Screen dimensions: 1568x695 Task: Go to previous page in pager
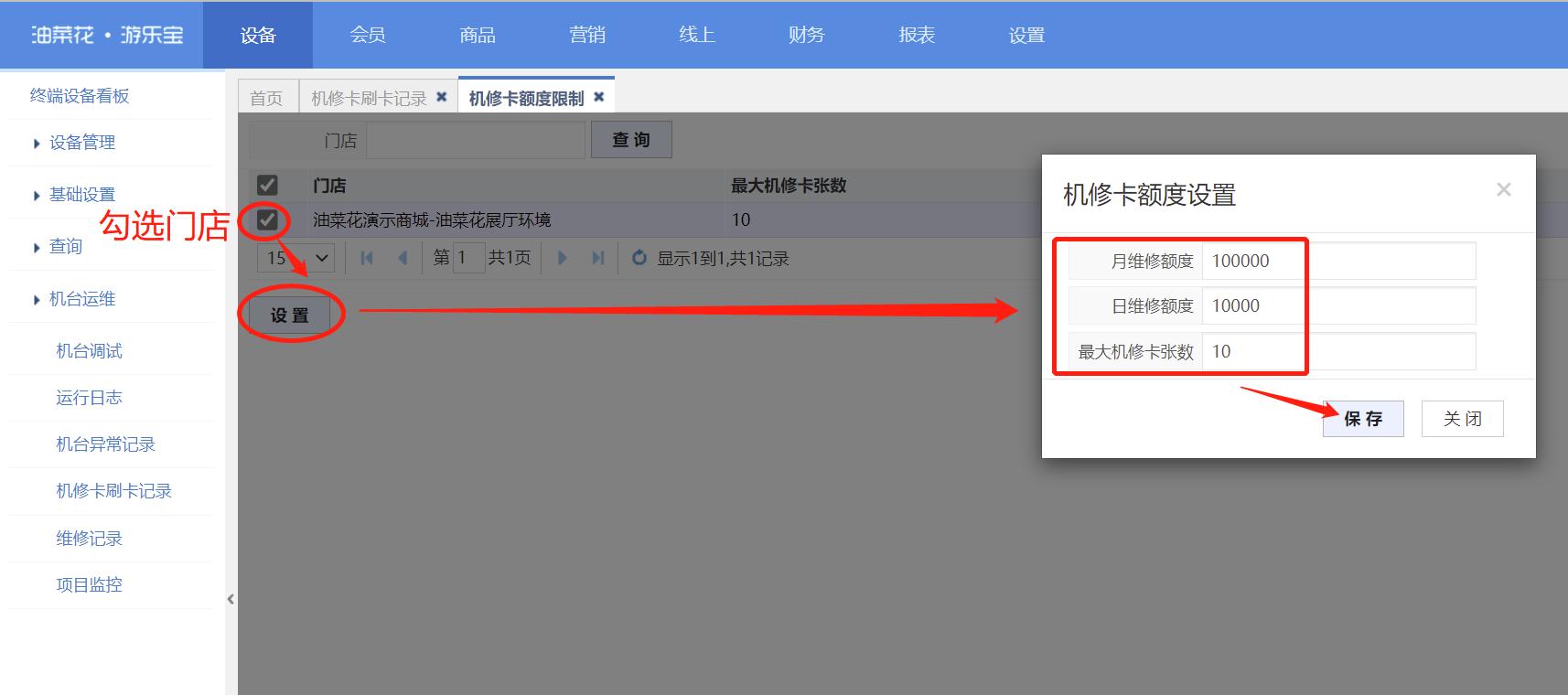[x=403, y=258]
